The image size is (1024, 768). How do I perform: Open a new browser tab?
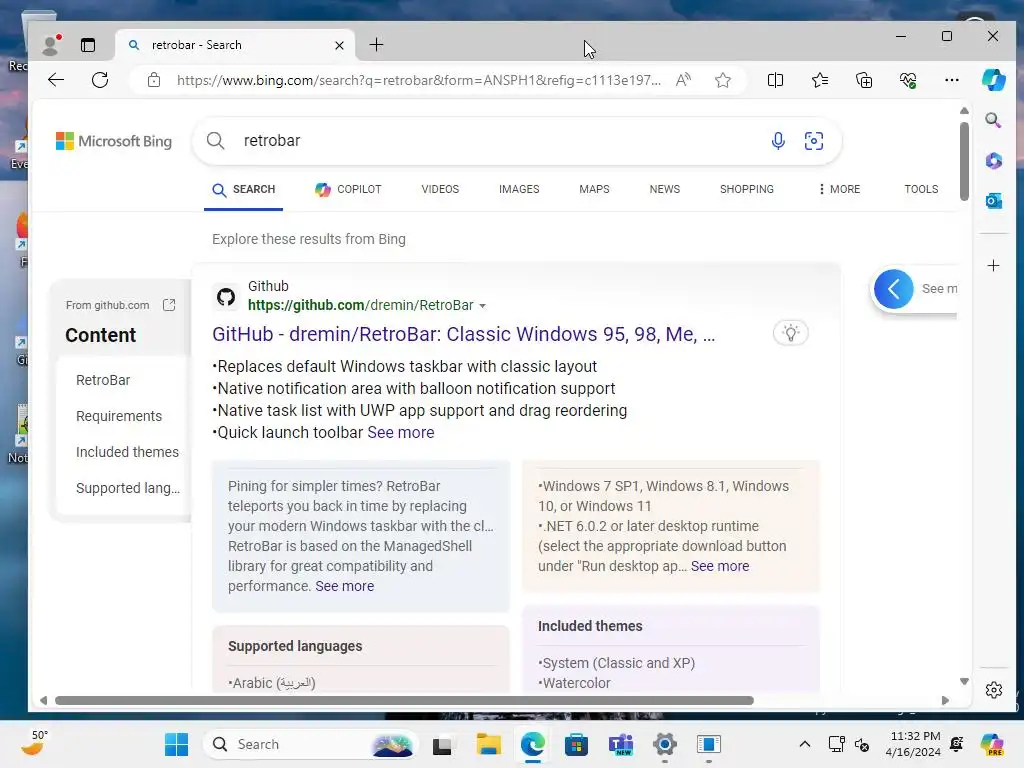click(376, 44)
